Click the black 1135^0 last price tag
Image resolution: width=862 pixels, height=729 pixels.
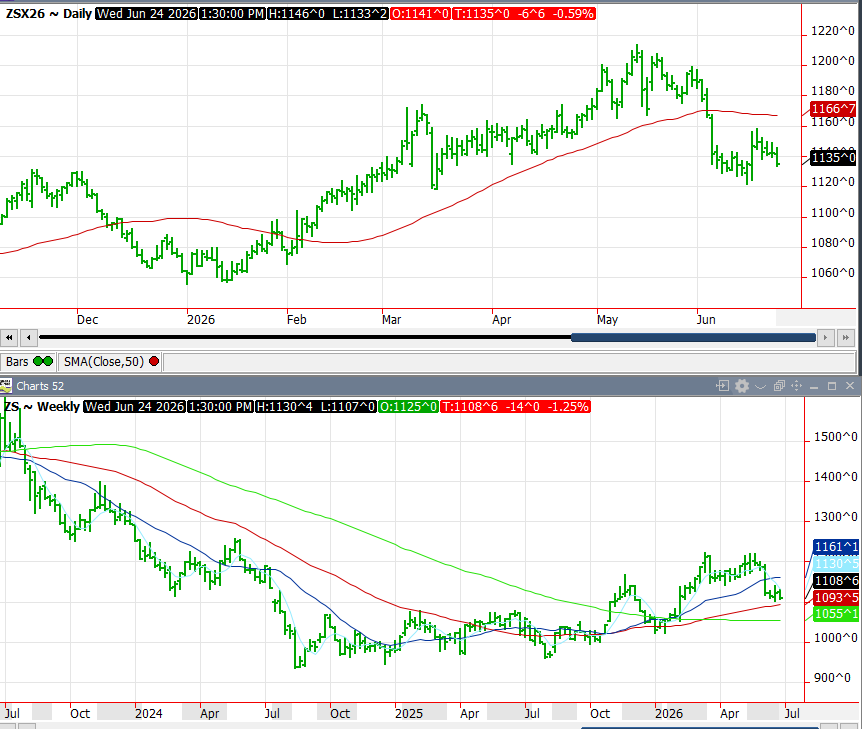(x=833, y=158)
